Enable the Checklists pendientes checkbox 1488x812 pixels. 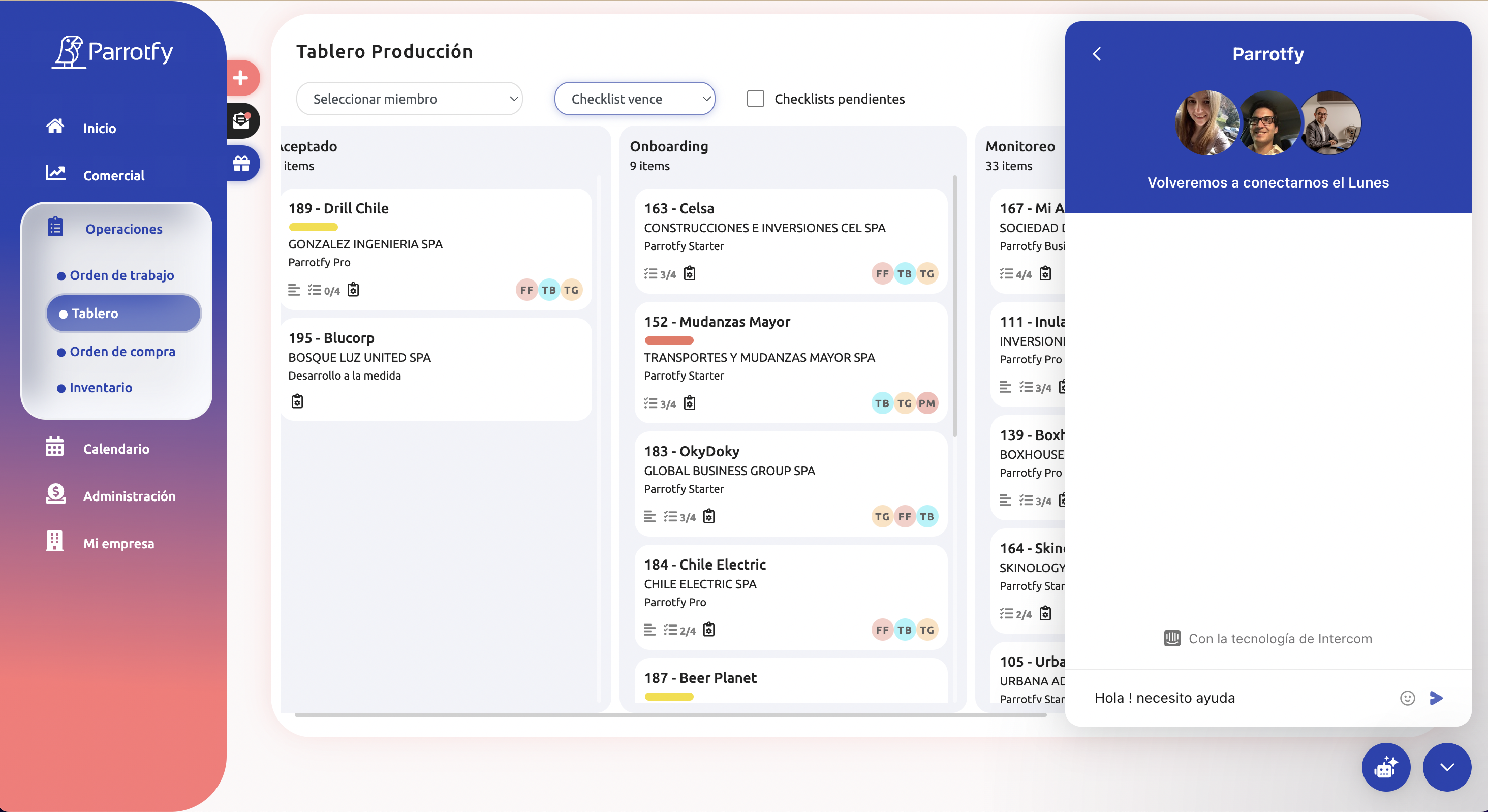756,99
